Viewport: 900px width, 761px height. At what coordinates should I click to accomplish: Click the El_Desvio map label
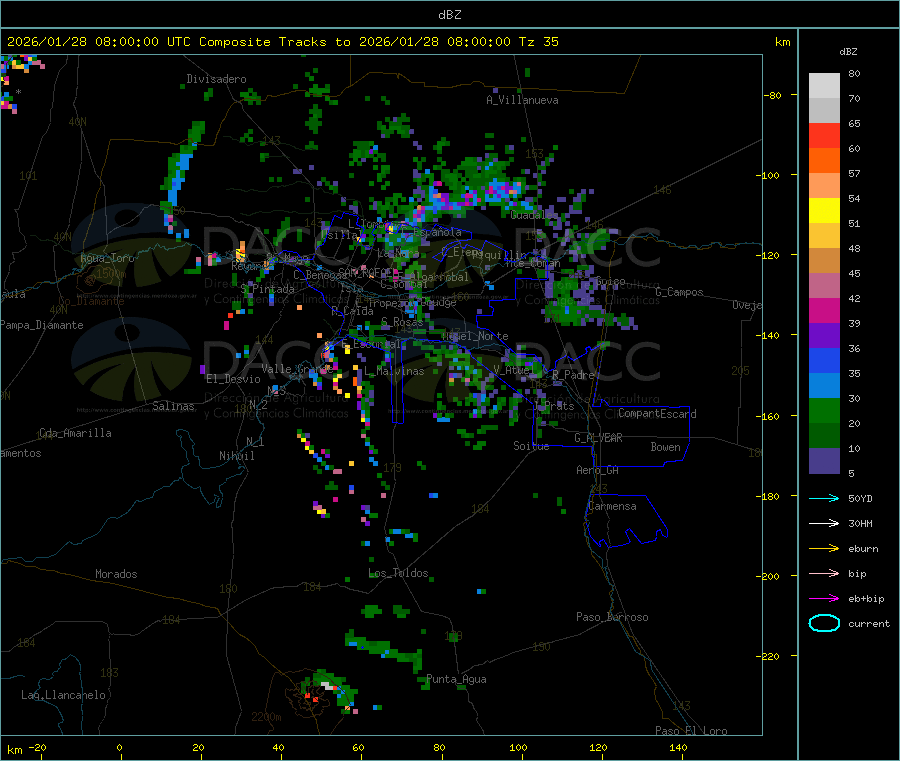click(233, 379)
